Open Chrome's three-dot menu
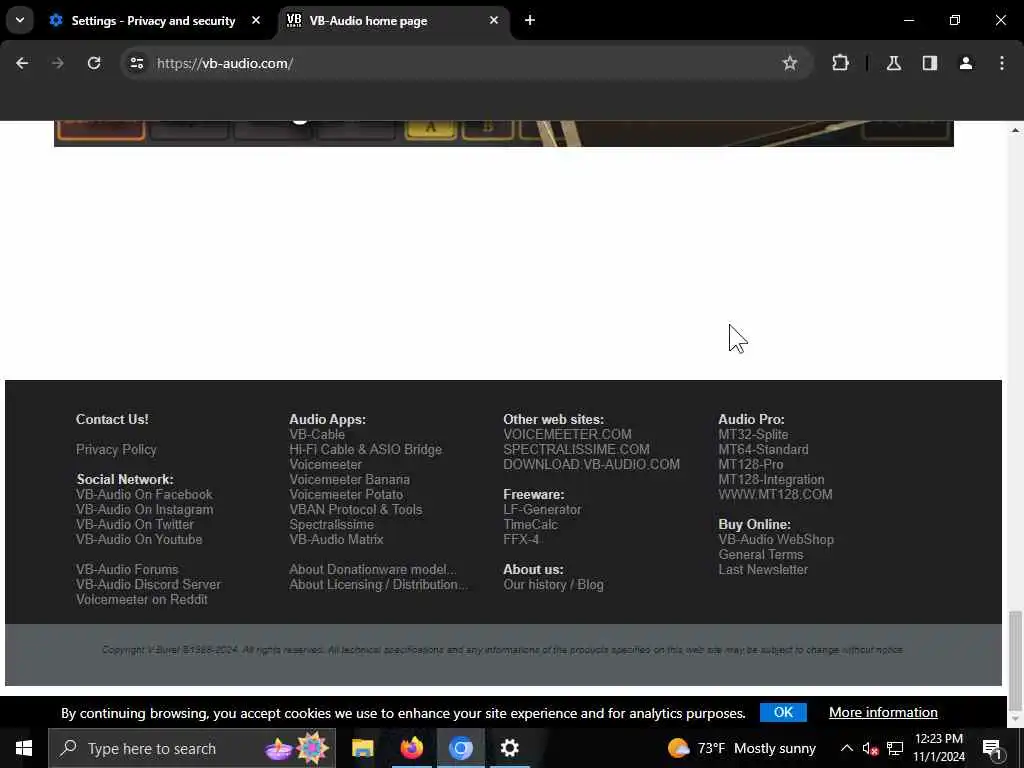Viewport: 1024px width, 768px height. pyautogui.click(x=1002, y=63)
